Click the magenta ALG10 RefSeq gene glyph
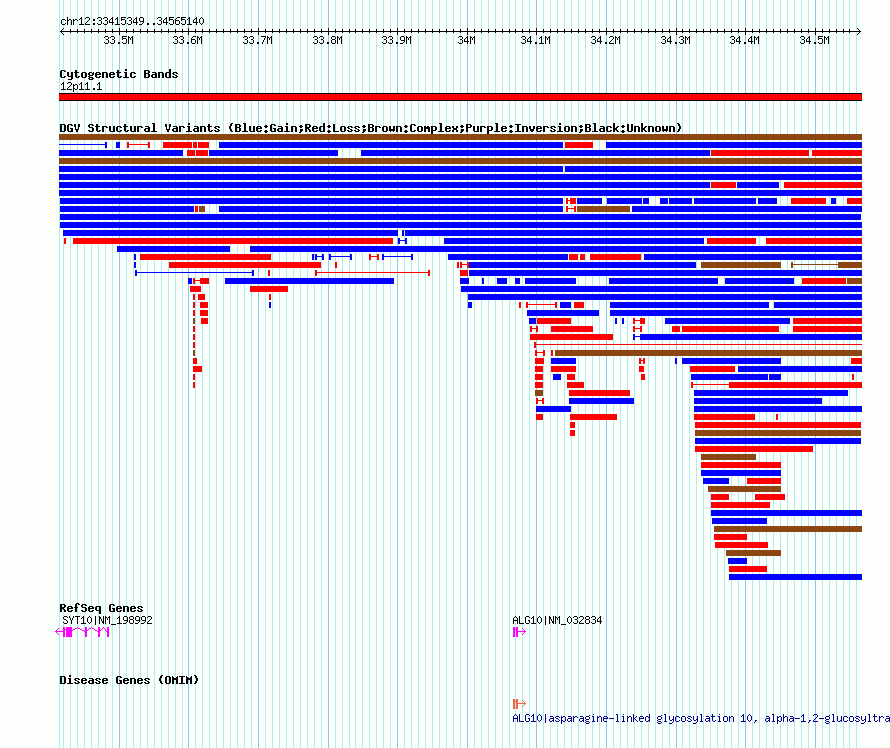 coord(519,632)
